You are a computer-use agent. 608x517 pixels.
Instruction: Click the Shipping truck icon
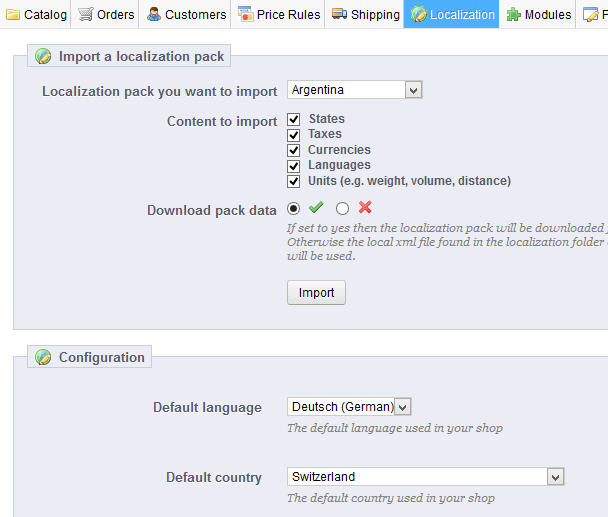pos(339,14)
